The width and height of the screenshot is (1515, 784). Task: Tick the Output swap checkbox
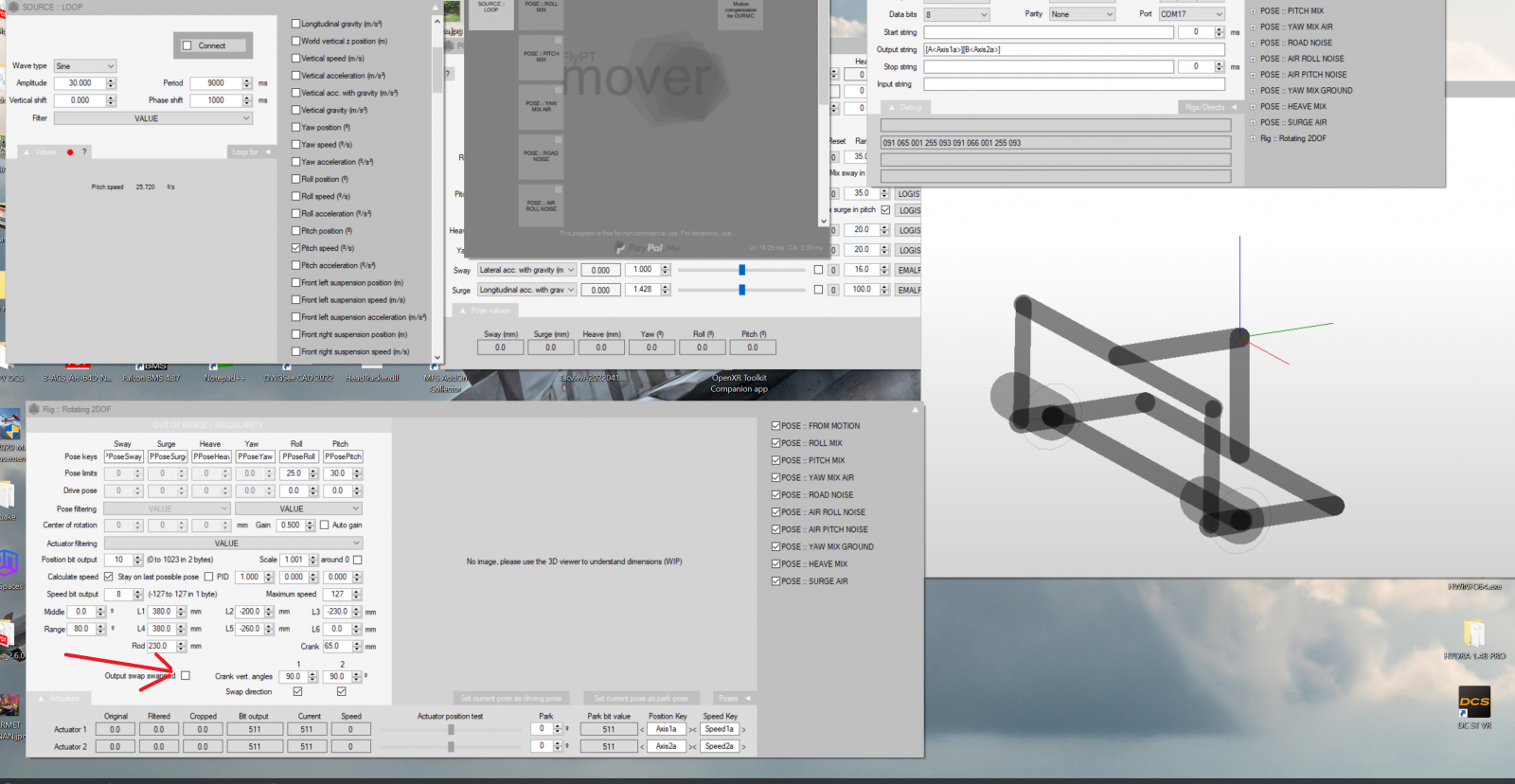186,676
